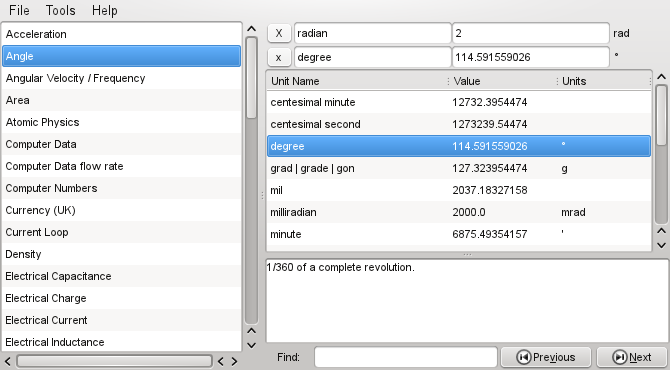
Task: Select Angular Velocity / Frequency category
Action: 121,78
